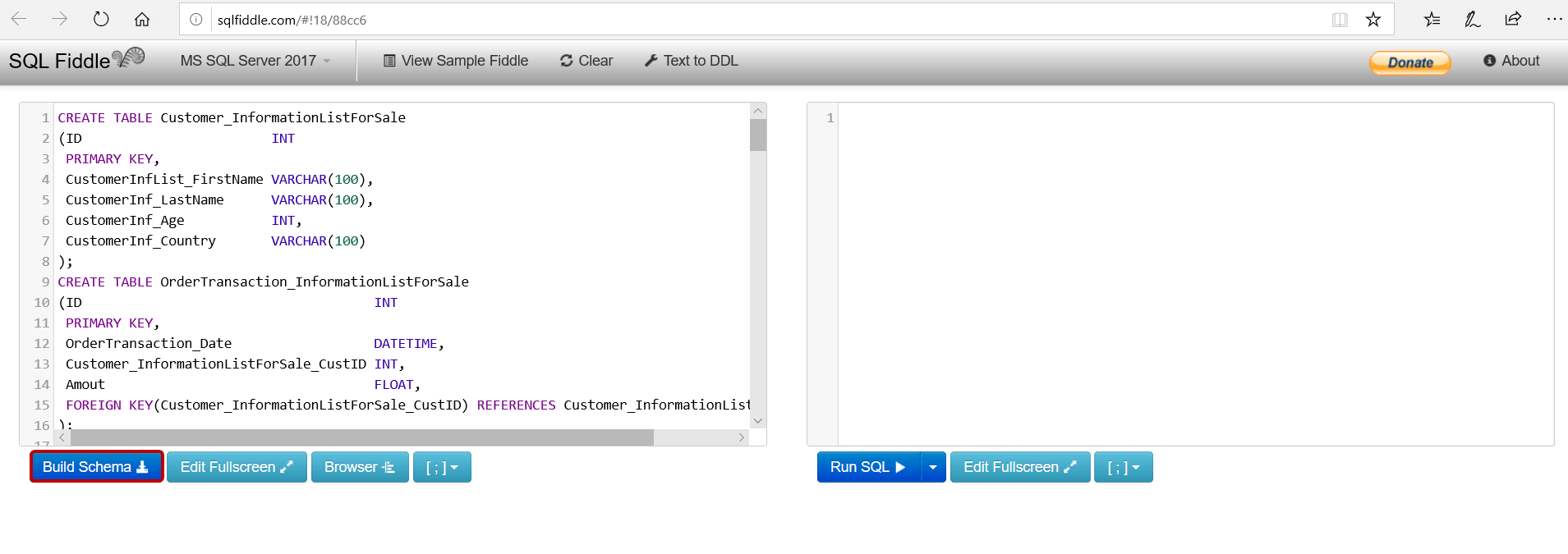The height and width of the screenshot is (554, 1568).
Task: Click the FOREIGN keyword on line 15
Action: [94, 405]
